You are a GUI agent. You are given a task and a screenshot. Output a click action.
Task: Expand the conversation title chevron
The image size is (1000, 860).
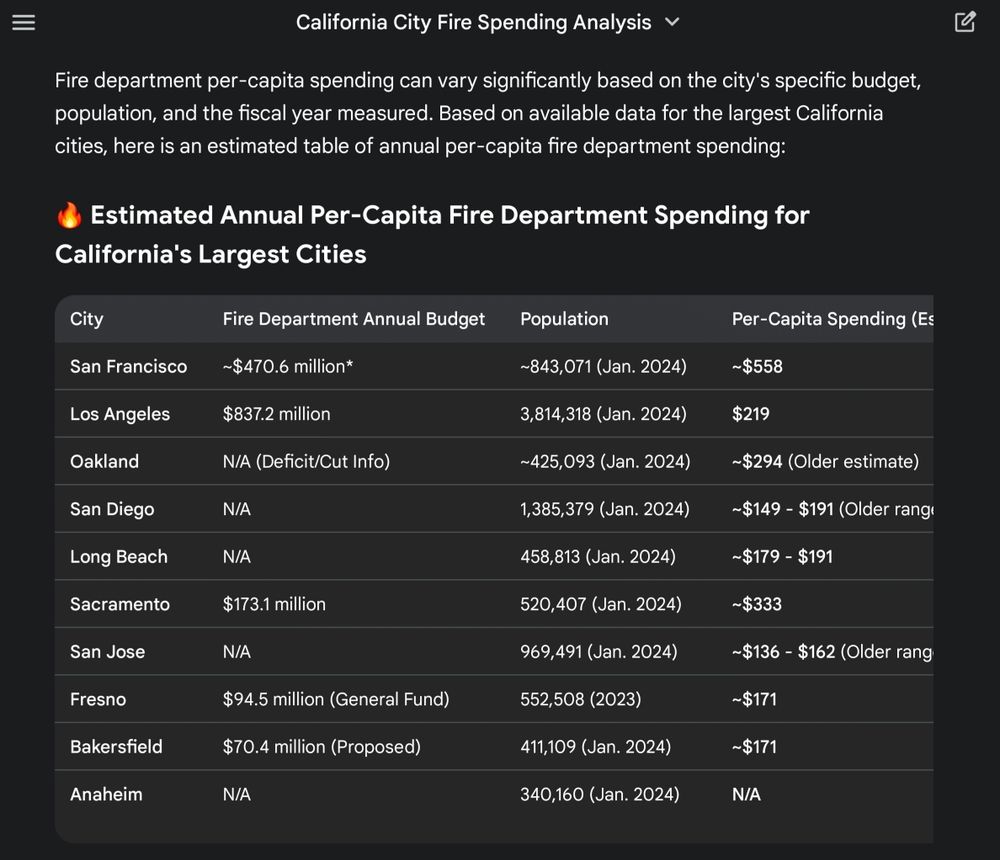point(672,22)
